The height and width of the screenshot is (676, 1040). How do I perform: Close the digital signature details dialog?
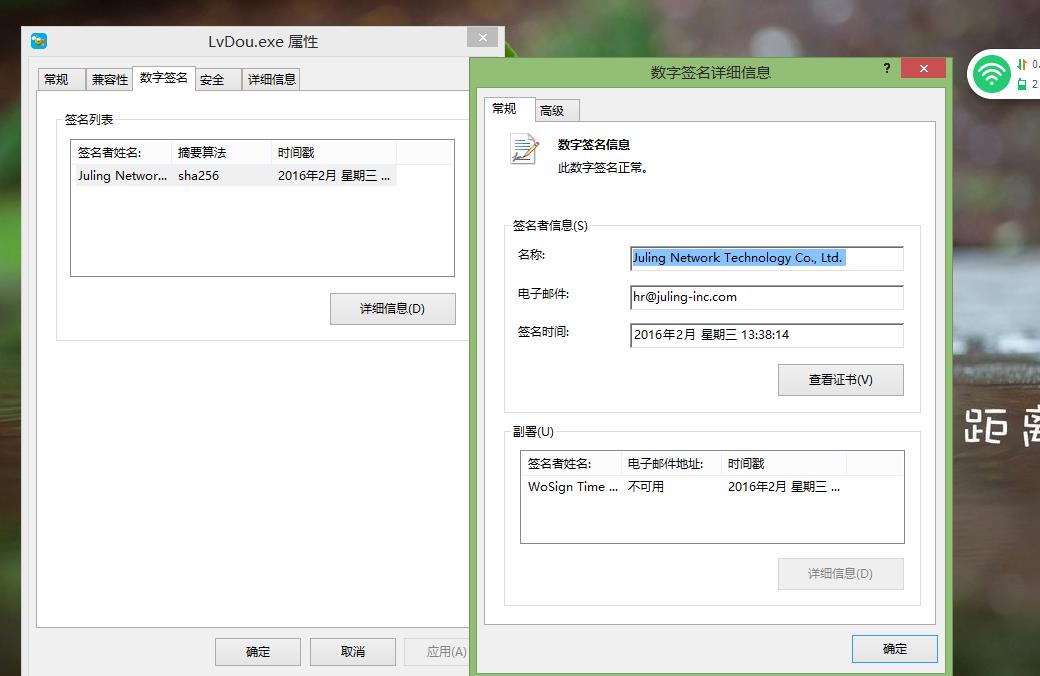[x=923, y=68]
